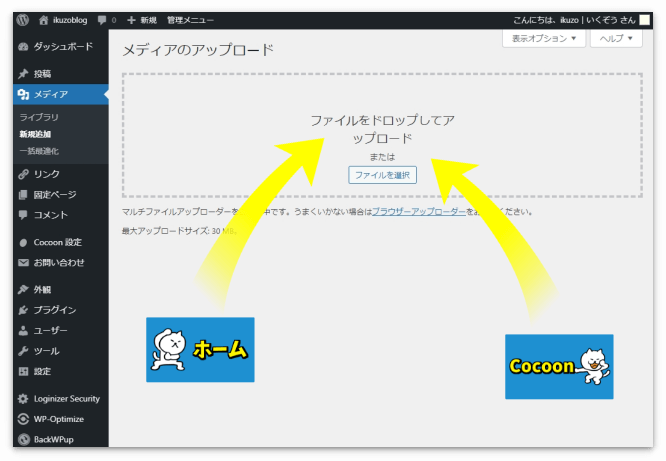
Task: Click the BackWPup icon
Action: [x=23, y=439]
